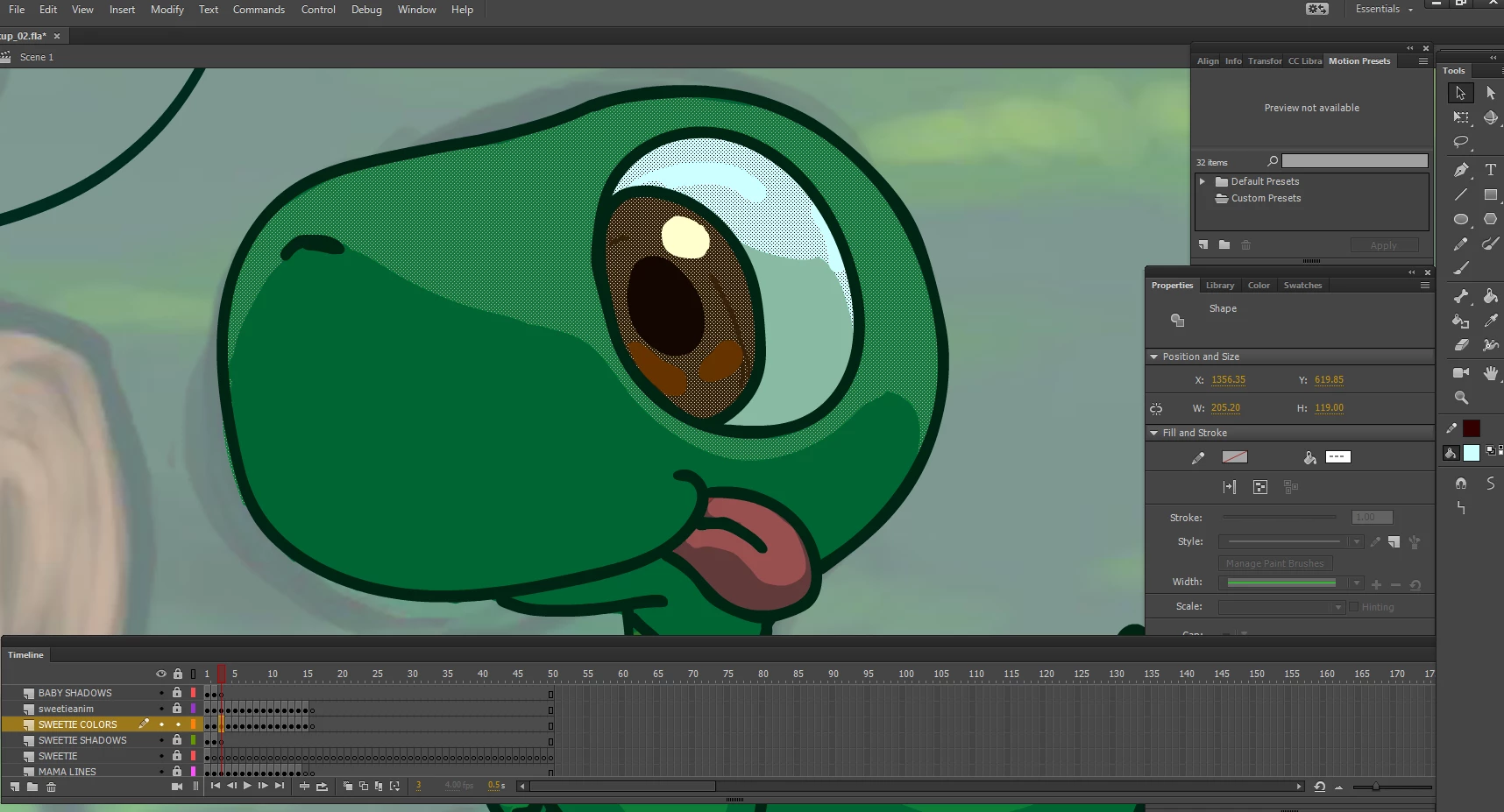The image size is (1504, 812).
Task: Toggle outline color box of SWEETIE layer
Action: [x=193, y=756]
